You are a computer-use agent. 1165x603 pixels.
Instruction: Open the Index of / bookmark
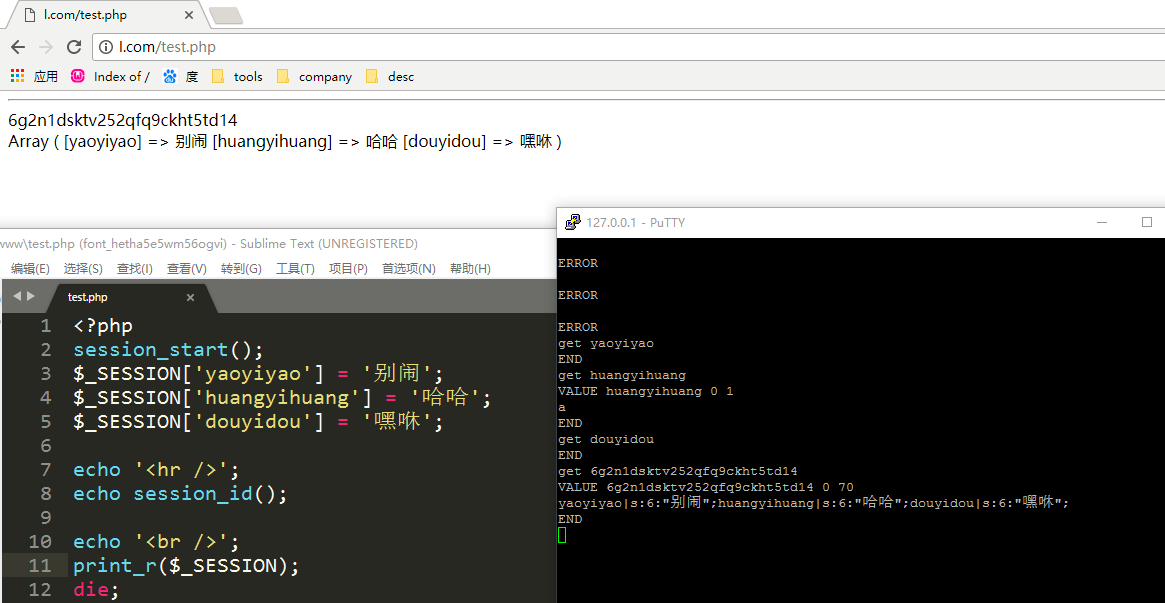point(110,76)
